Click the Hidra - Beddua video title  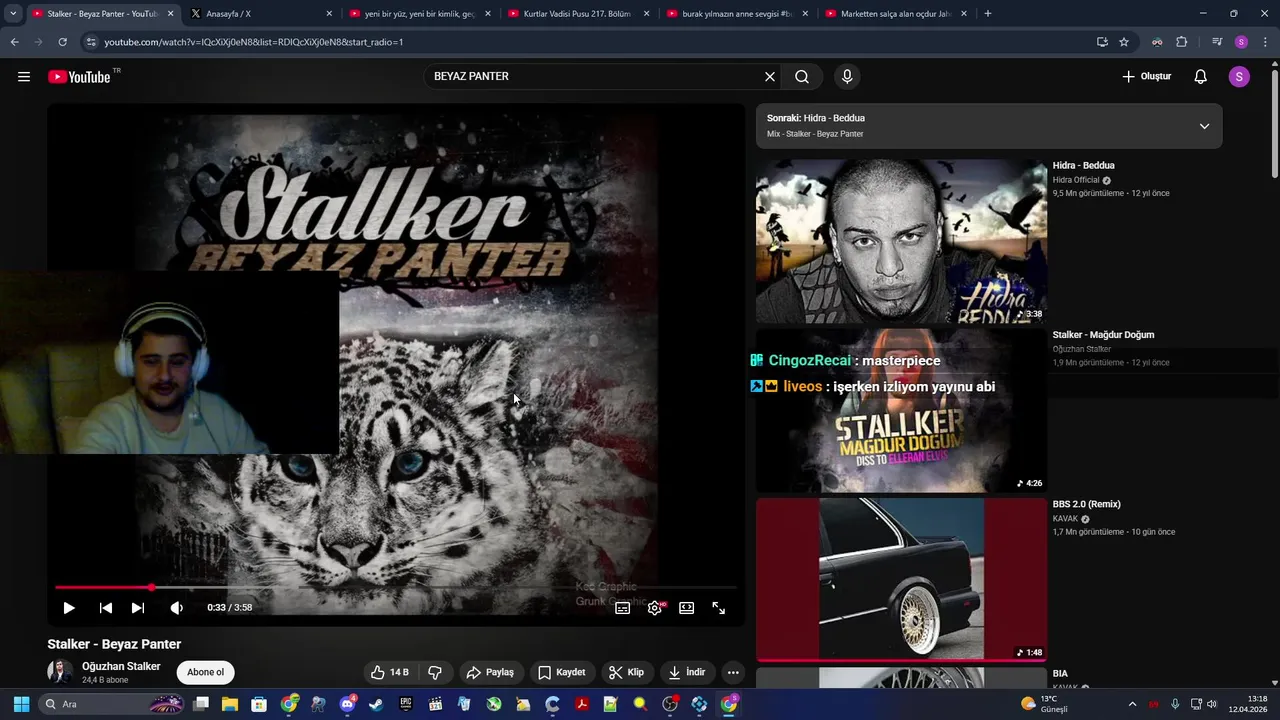click(1083, 166)
